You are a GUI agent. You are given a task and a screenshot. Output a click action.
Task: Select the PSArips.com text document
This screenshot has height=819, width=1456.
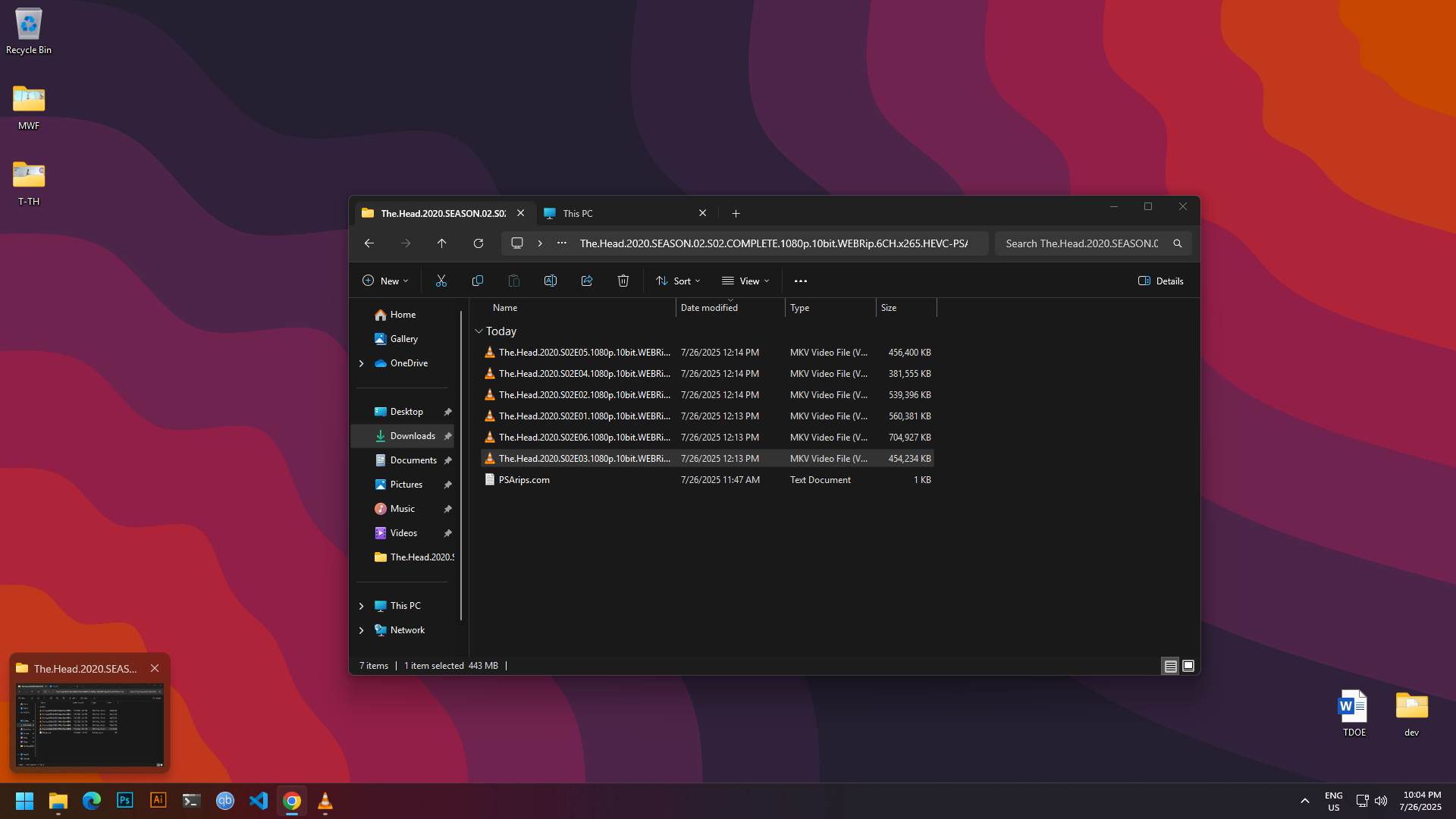click(x=708, y=480)
